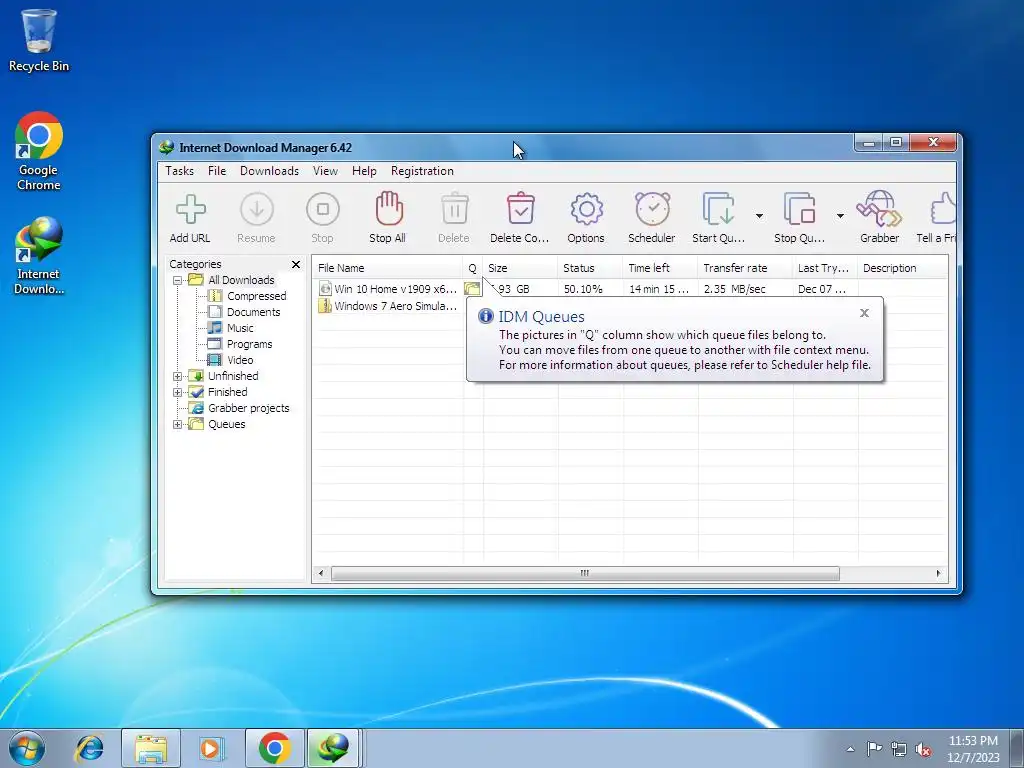Select the Music category
This screenshot has width=1024, height=768.
[x=240, y=328]
